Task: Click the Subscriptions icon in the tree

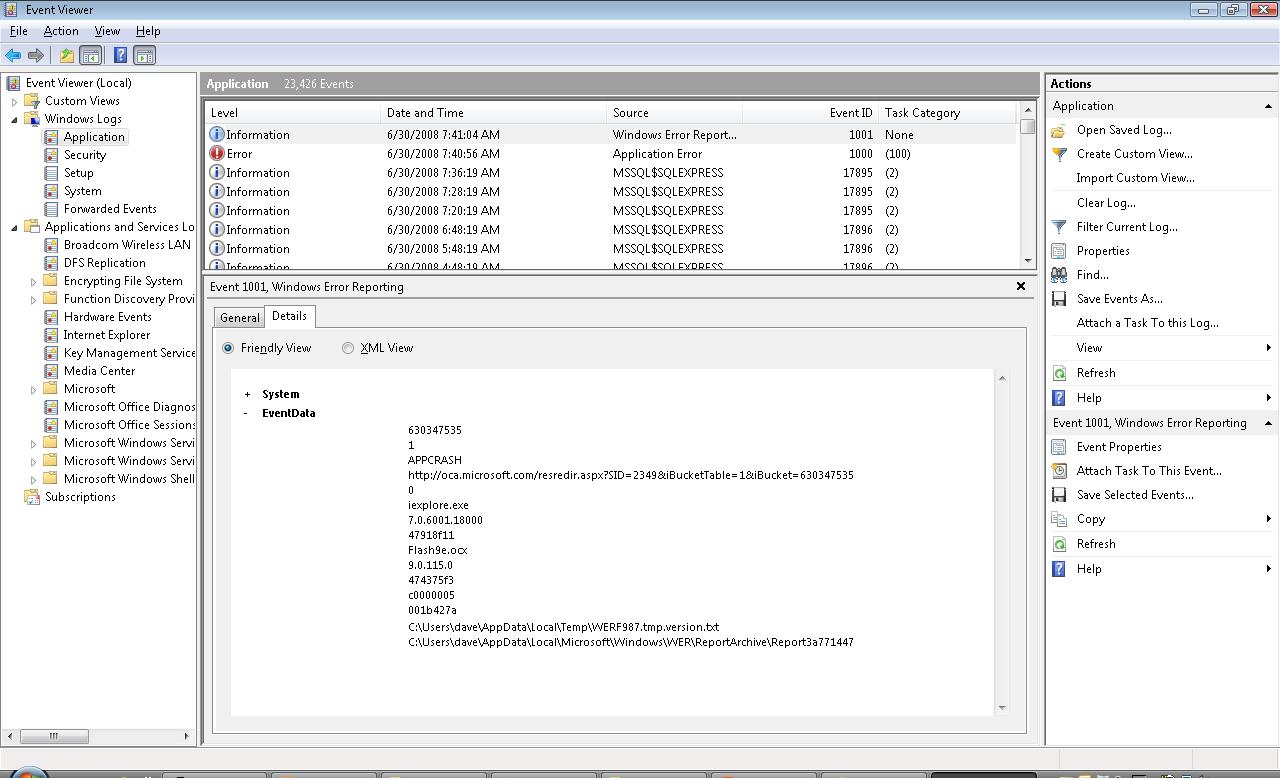Action: [32, 497]
